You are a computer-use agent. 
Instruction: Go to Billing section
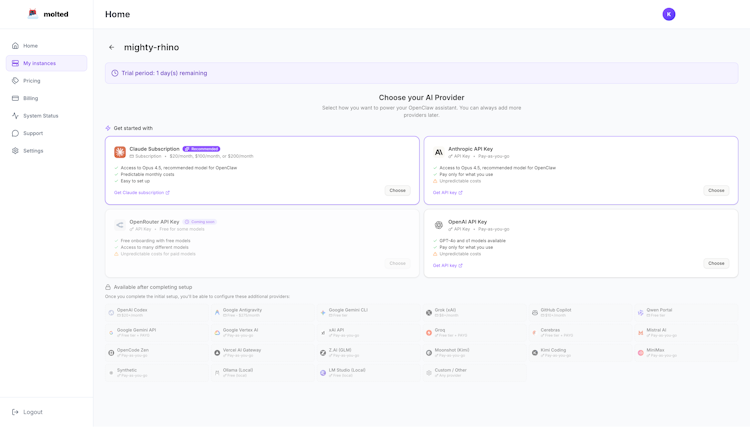(46, 98)
